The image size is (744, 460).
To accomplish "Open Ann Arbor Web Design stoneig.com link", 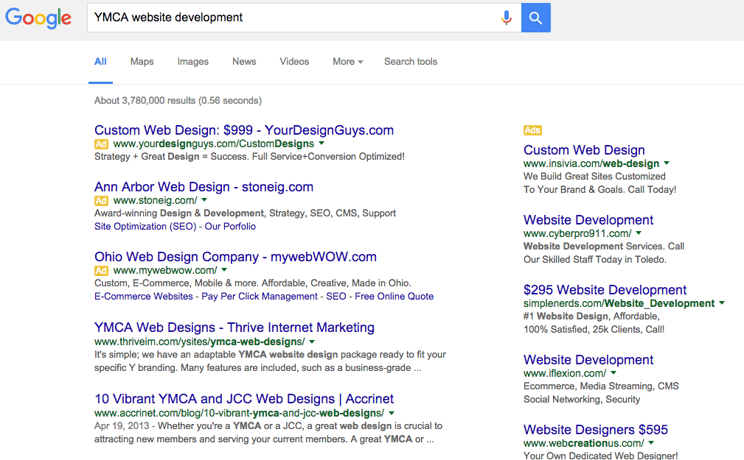I will click(x=204, y=187).
